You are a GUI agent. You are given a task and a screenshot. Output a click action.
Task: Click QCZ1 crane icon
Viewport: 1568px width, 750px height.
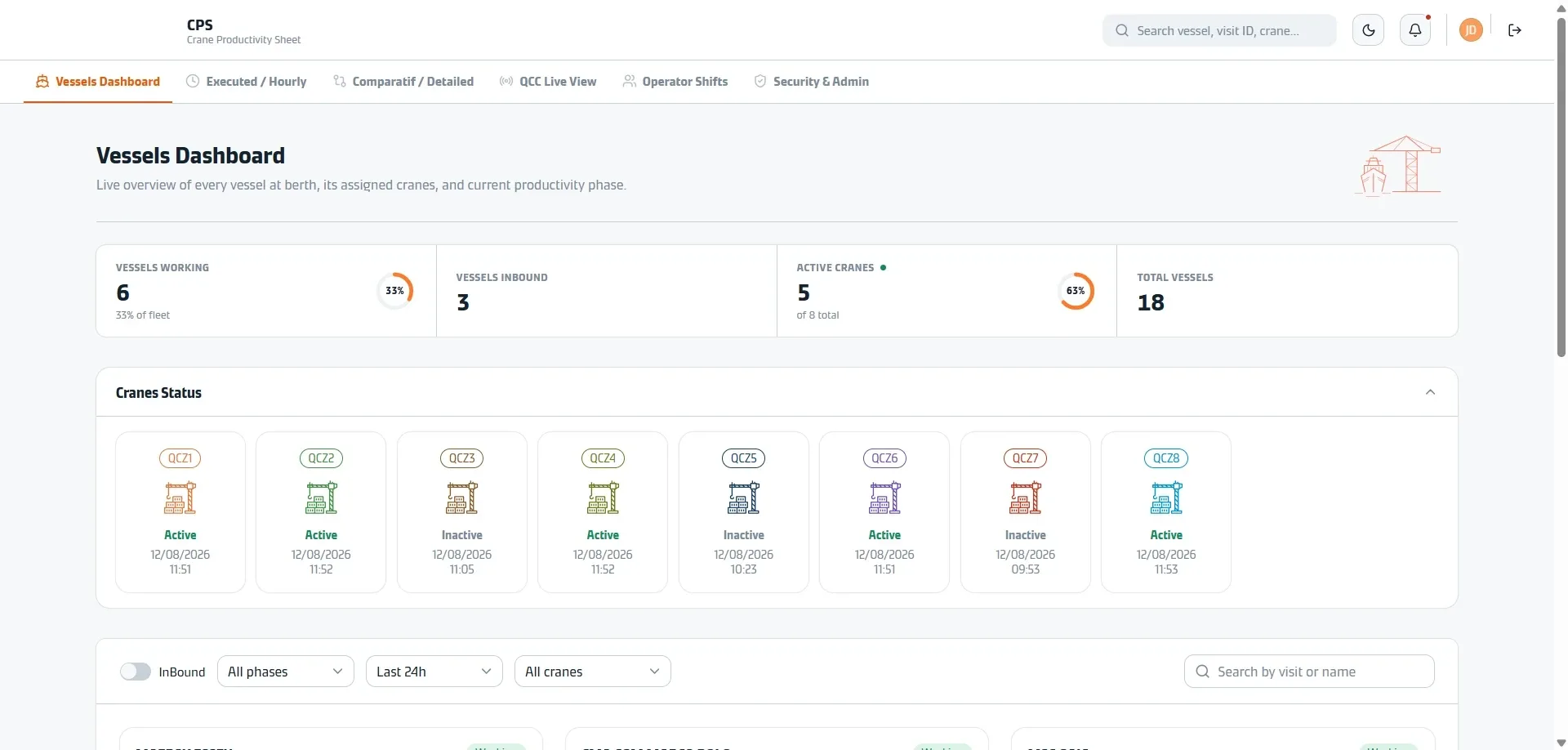180,498
